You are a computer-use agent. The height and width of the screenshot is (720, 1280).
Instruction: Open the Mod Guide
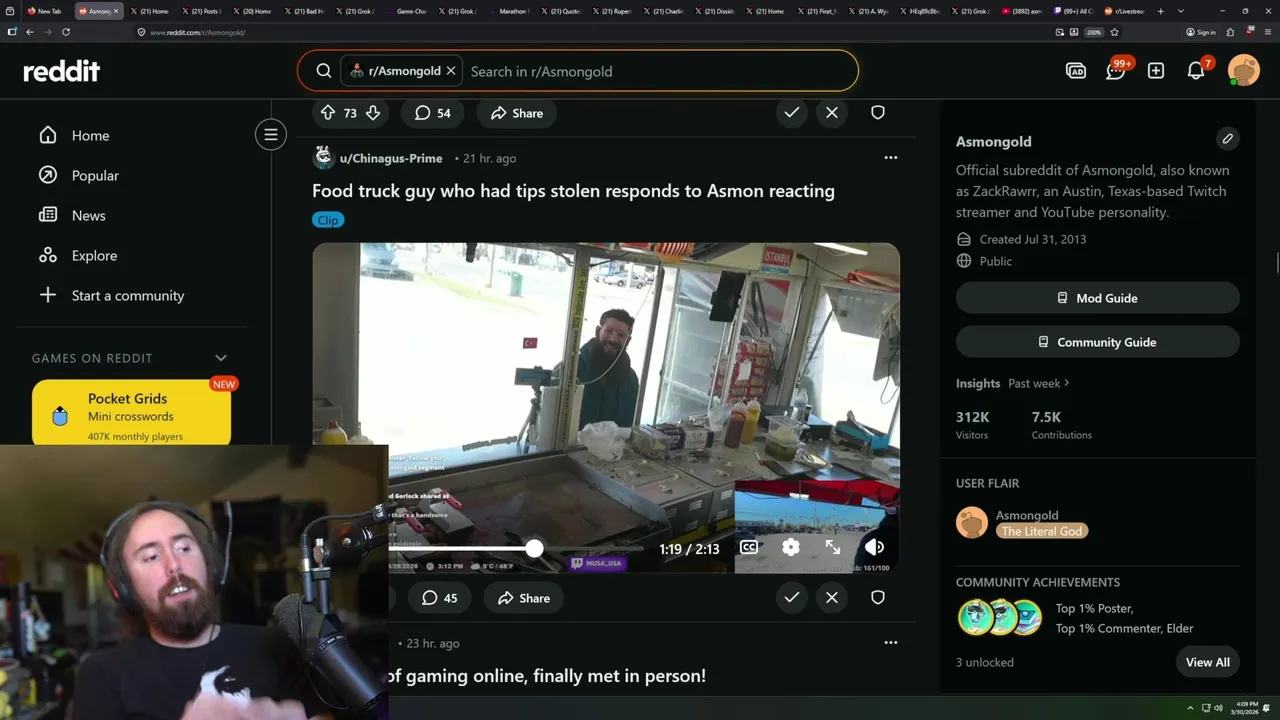pyautogui.click(x=1098, y=298)
